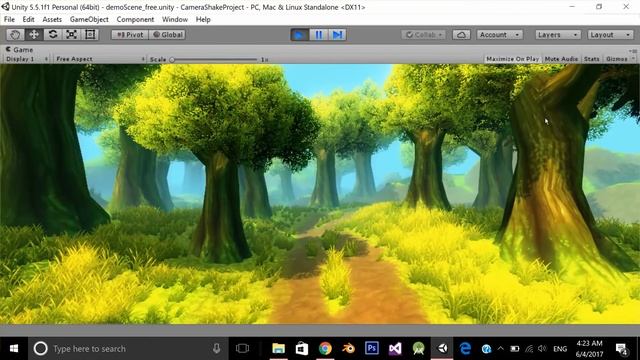Toggle the Stats overlay
This screenshot has height=360, width=640.
coord(591,59)
